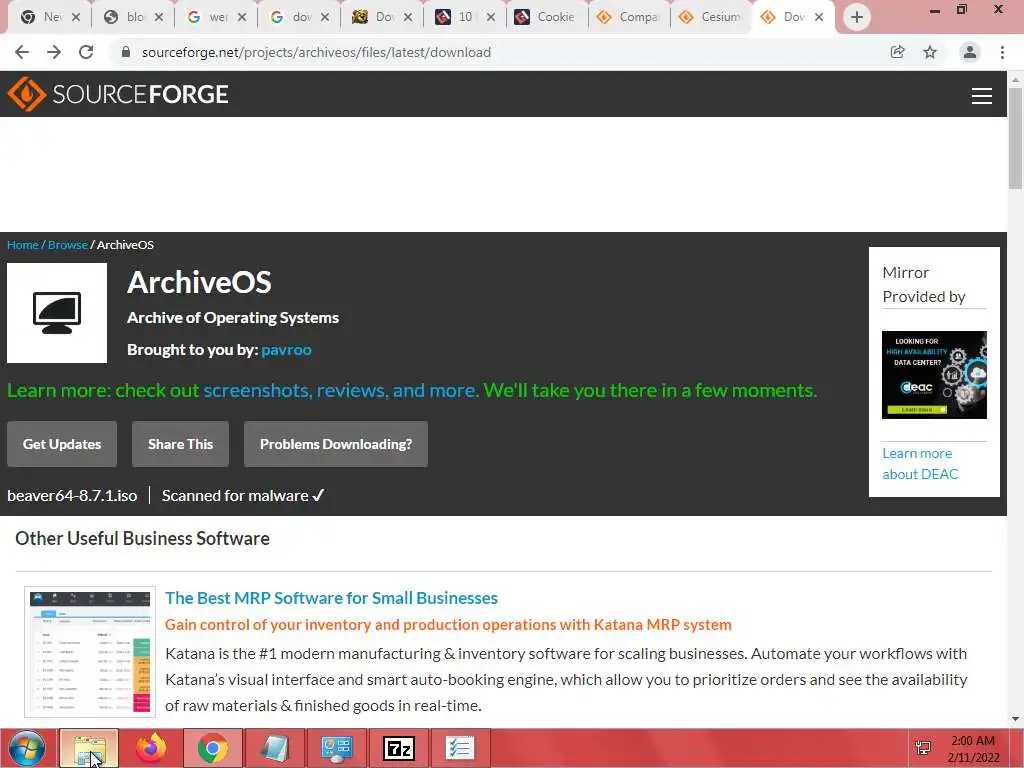
Task: Click the scrollbar down arrow
Action: coord(1015,719)
